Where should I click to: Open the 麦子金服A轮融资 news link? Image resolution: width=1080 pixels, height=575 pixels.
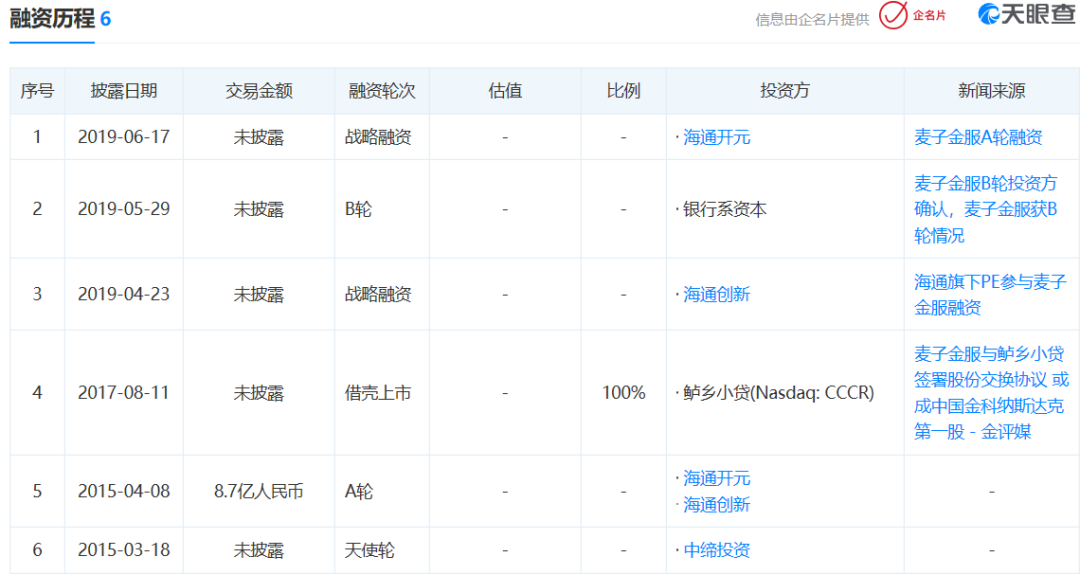point(978,137)
